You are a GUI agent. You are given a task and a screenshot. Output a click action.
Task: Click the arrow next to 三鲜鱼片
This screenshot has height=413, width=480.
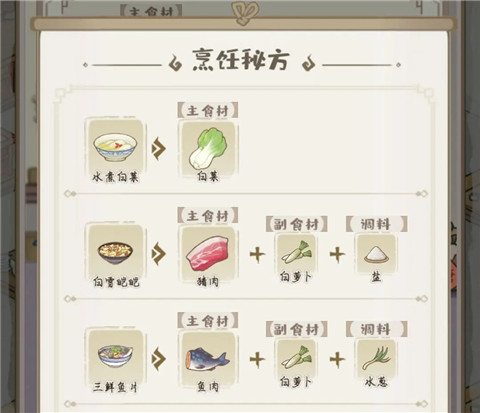coord(159,359)
